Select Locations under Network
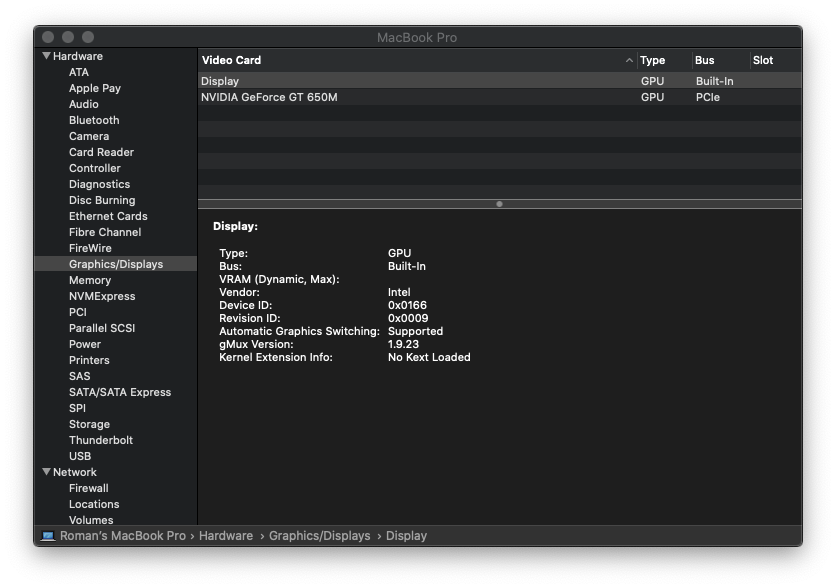The height and width of the screenshot is (588, 836). tap(94, 504)
